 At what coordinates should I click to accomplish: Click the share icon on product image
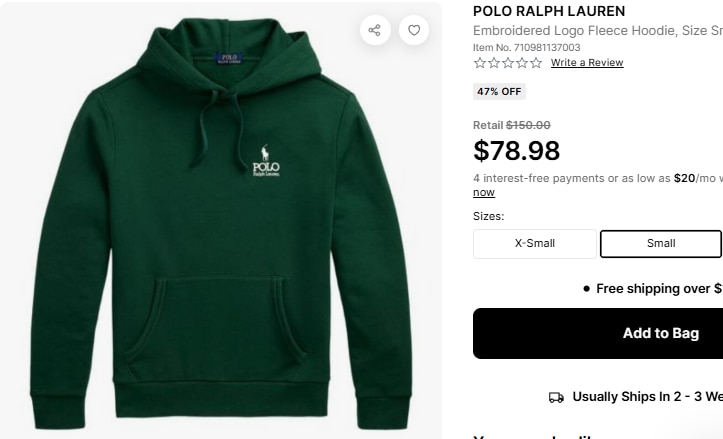[x=375, y=30]
